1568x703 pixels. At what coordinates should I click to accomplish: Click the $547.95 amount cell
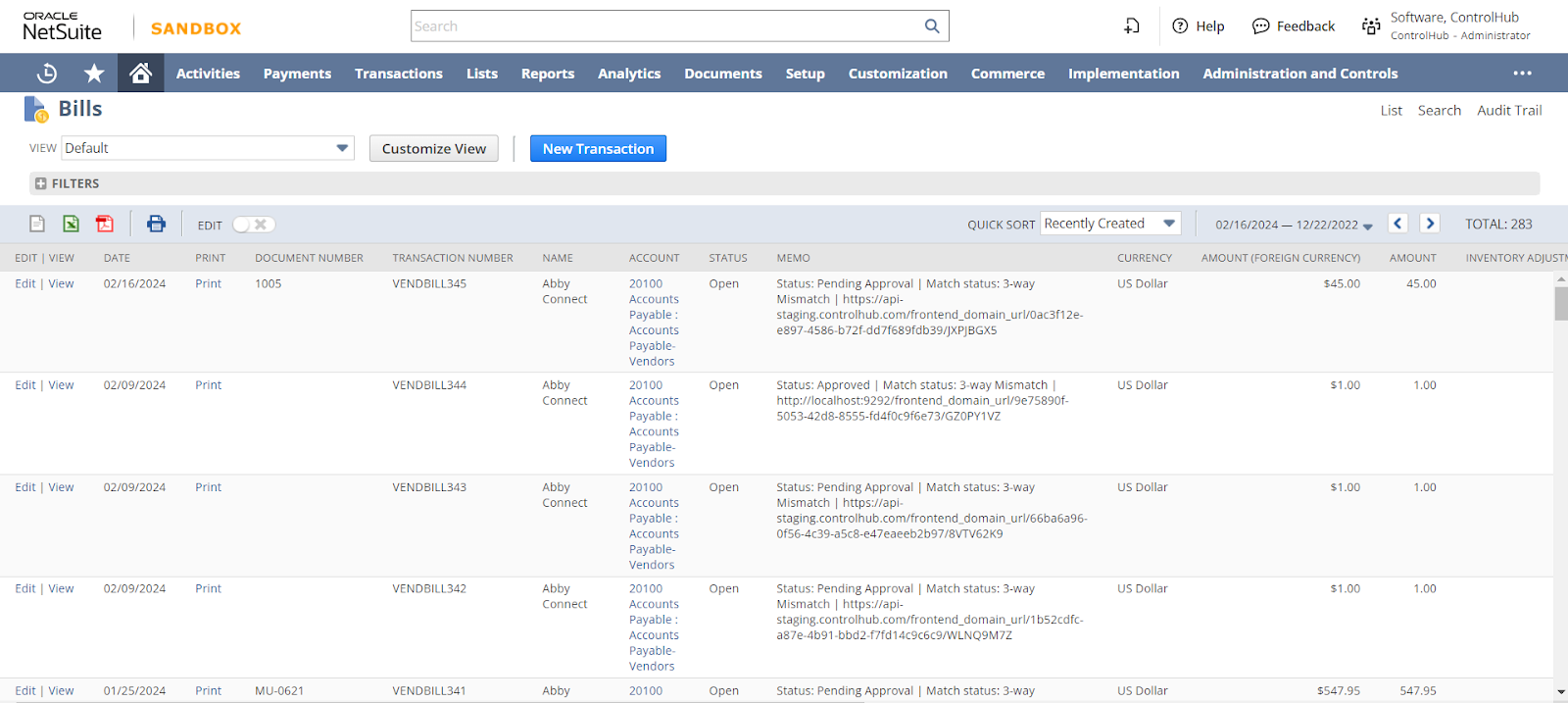pos(1339,691)
